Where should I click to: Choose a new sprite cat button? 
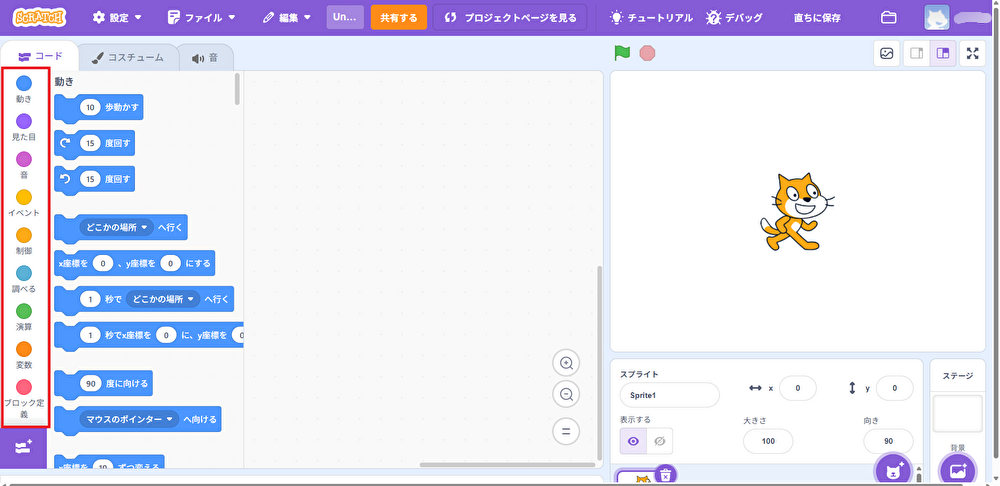893,471
